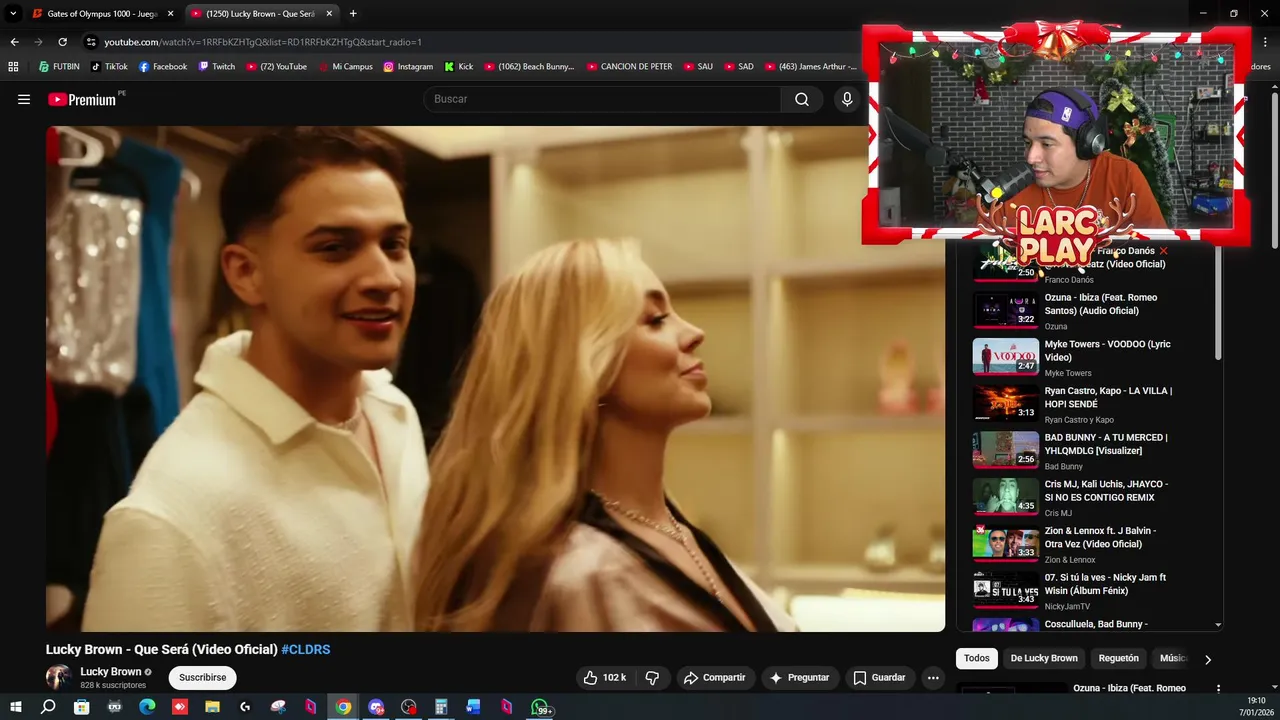Click the Compartir share button
The height and width of the screenshot is (720, 1280).
pos(714,678)
